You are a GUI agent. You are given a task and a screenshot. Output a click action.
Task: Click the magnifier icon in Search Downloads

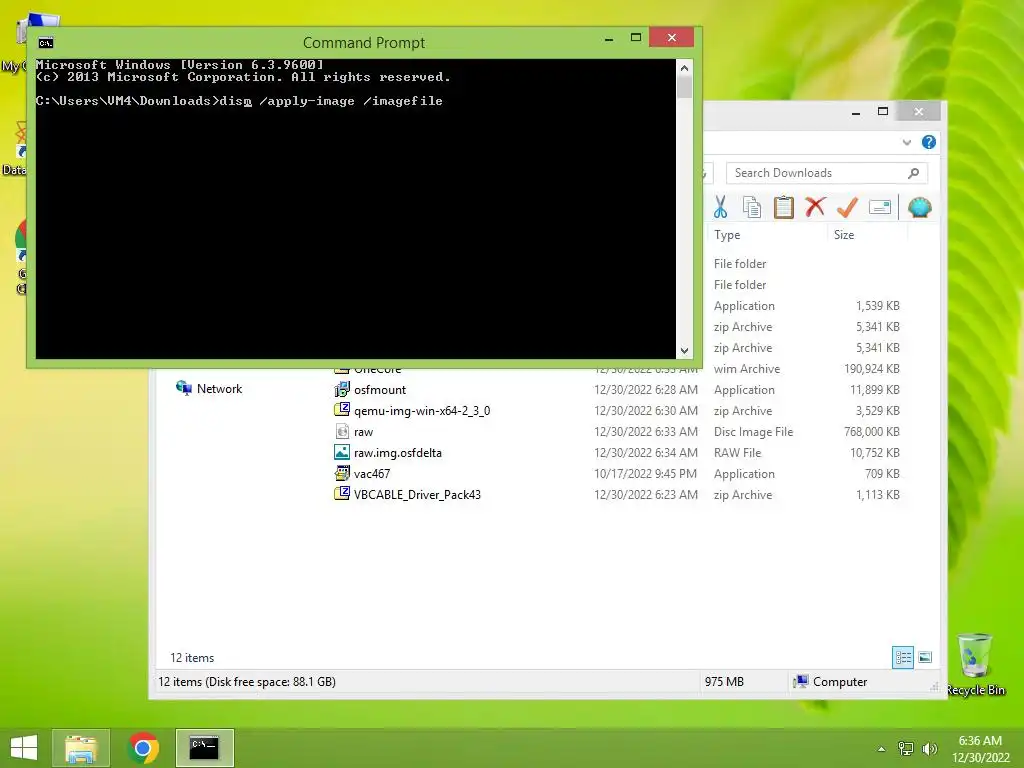(x=913, y=173)
